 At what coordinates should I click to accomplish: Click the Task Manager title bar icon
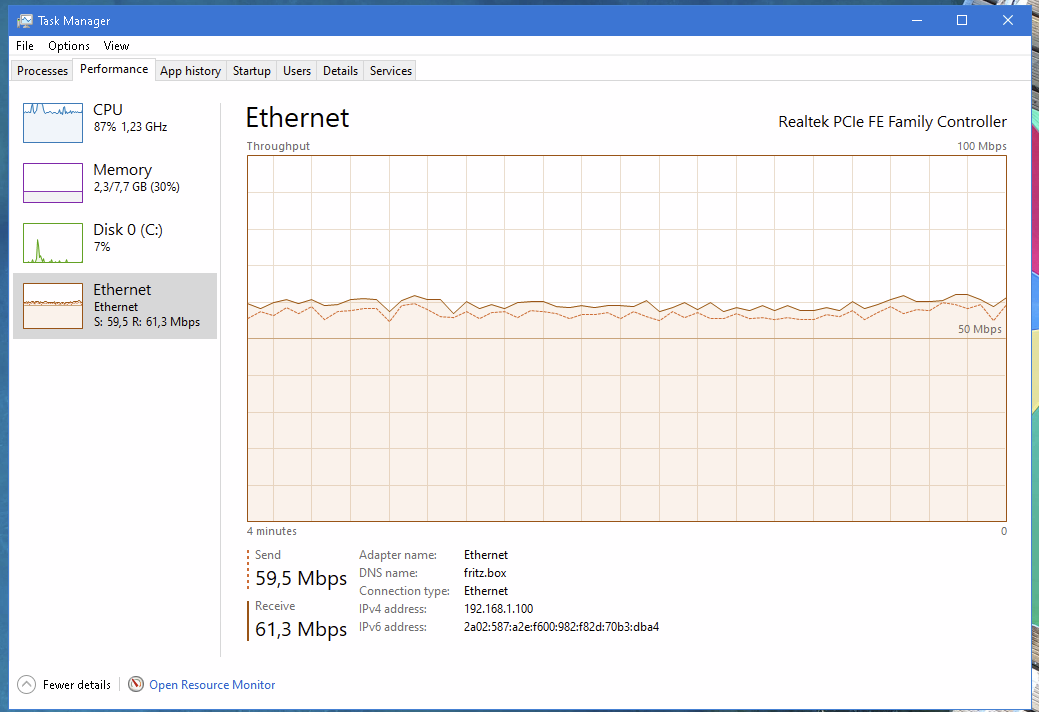click(24, 20)
